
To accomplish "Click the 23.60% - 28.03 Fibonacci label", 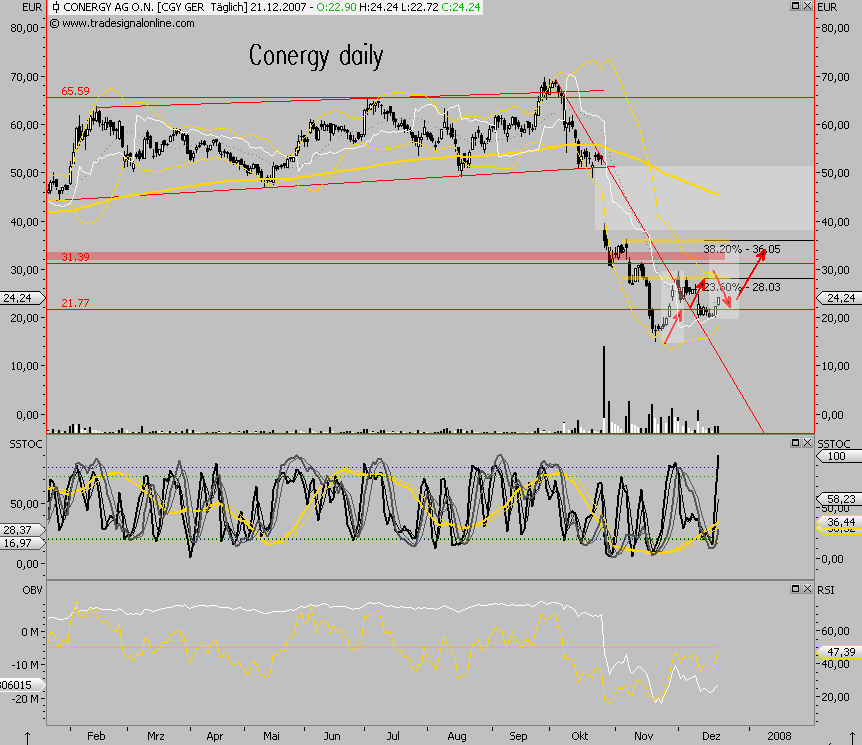I will [x=740, y=285].
